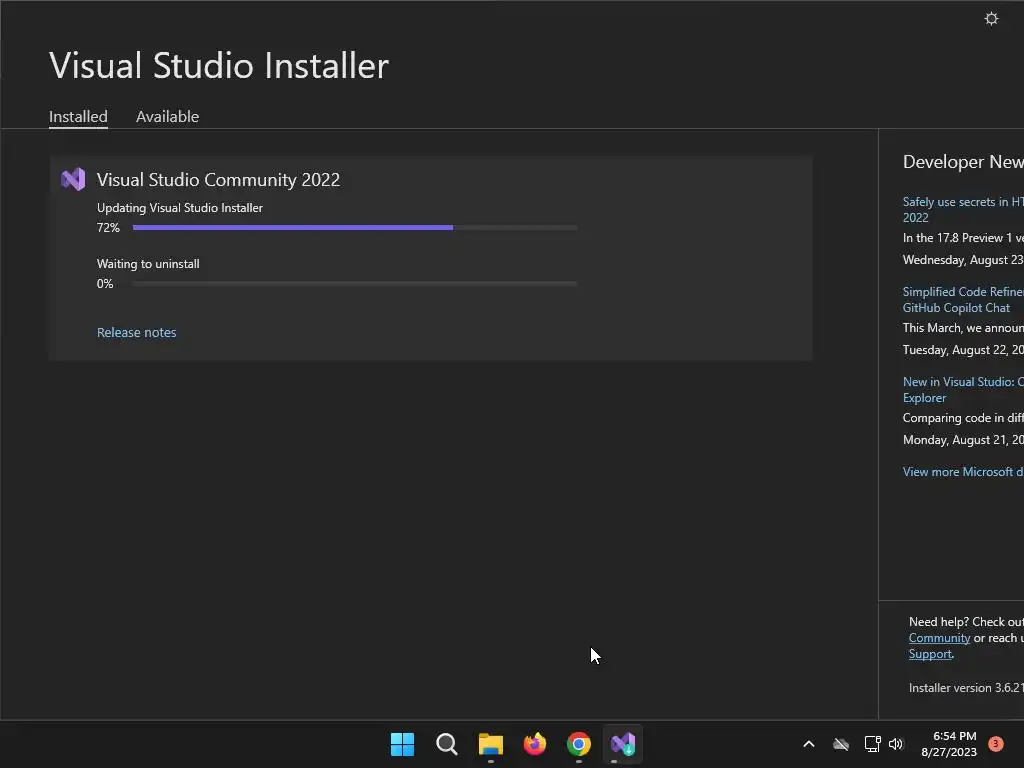The image size is (1024, 768).
Task: Click the 0% uninstall progress bar
Action: coord(355,283)
